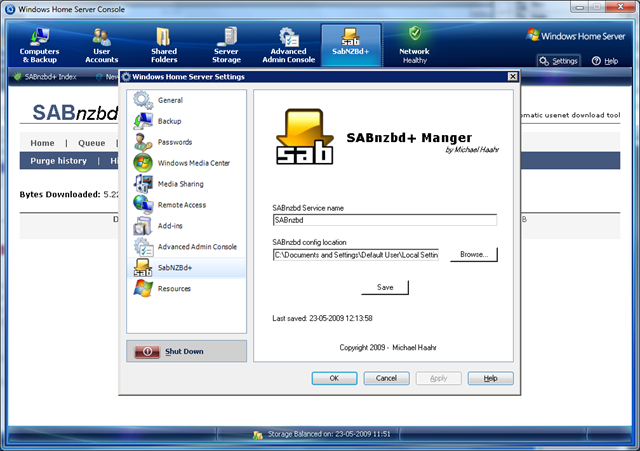Click the Shut Down button label
640x451 pixels.
coord(184,351)
